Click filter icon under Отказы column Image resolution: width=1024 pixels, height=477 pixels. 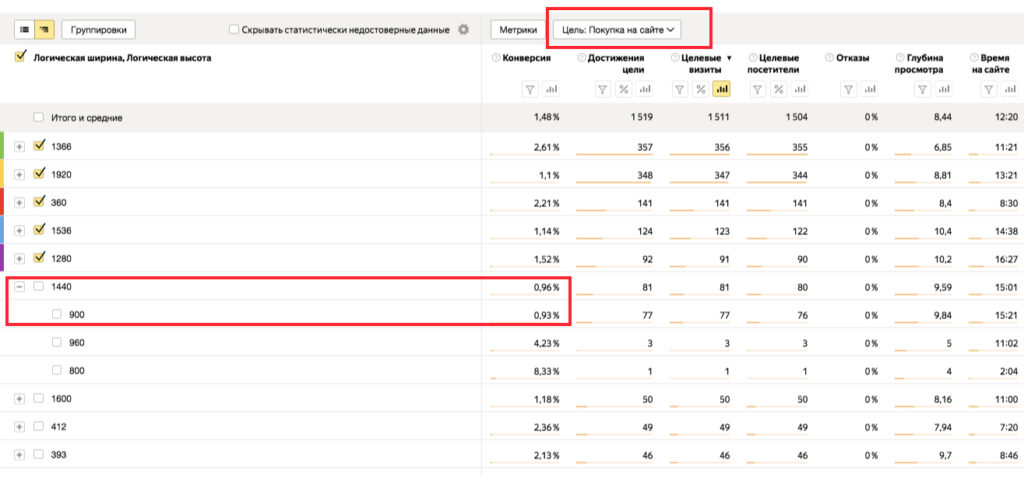(848, 89)
